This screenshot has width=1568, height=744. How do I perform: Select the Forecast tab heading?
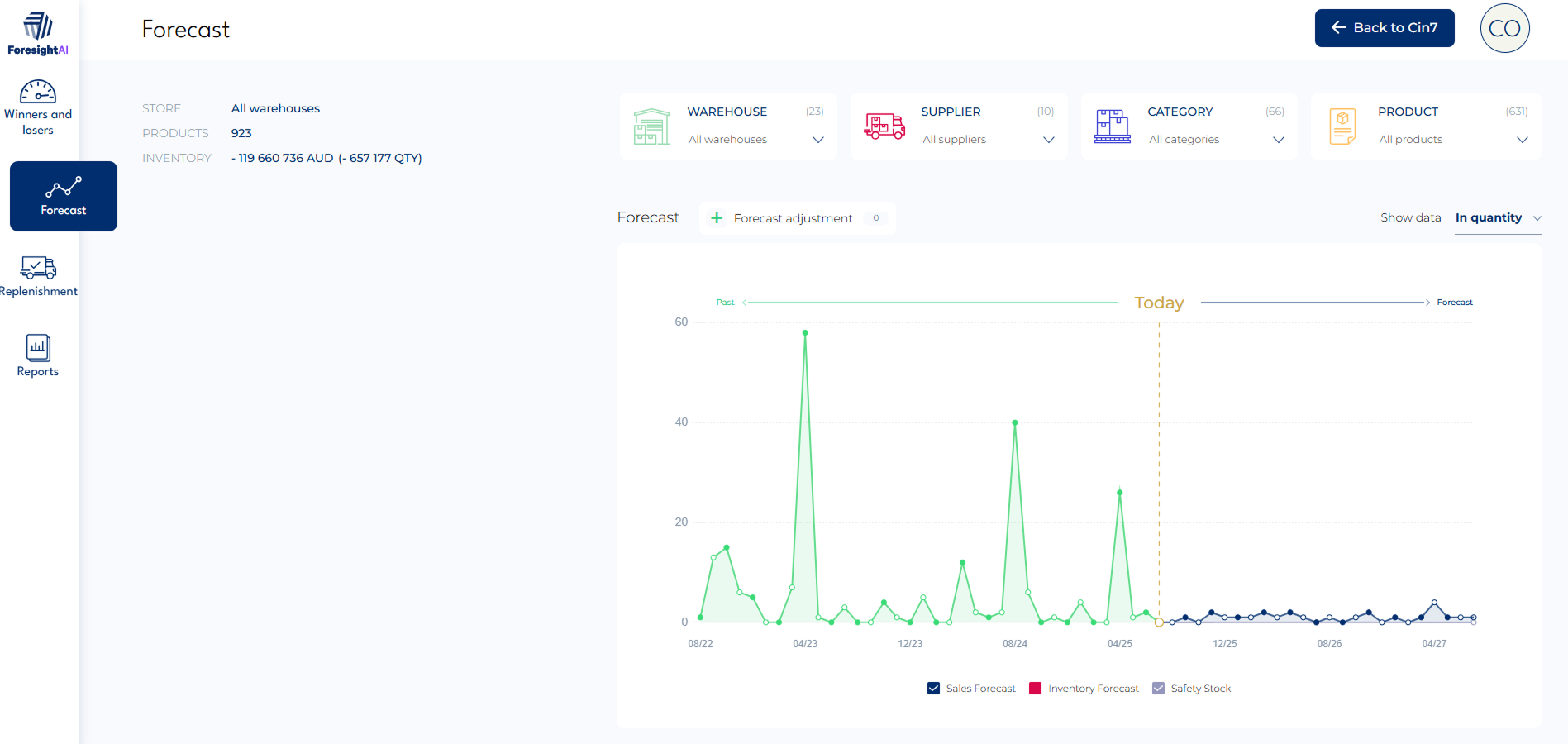tap(648, 217)
